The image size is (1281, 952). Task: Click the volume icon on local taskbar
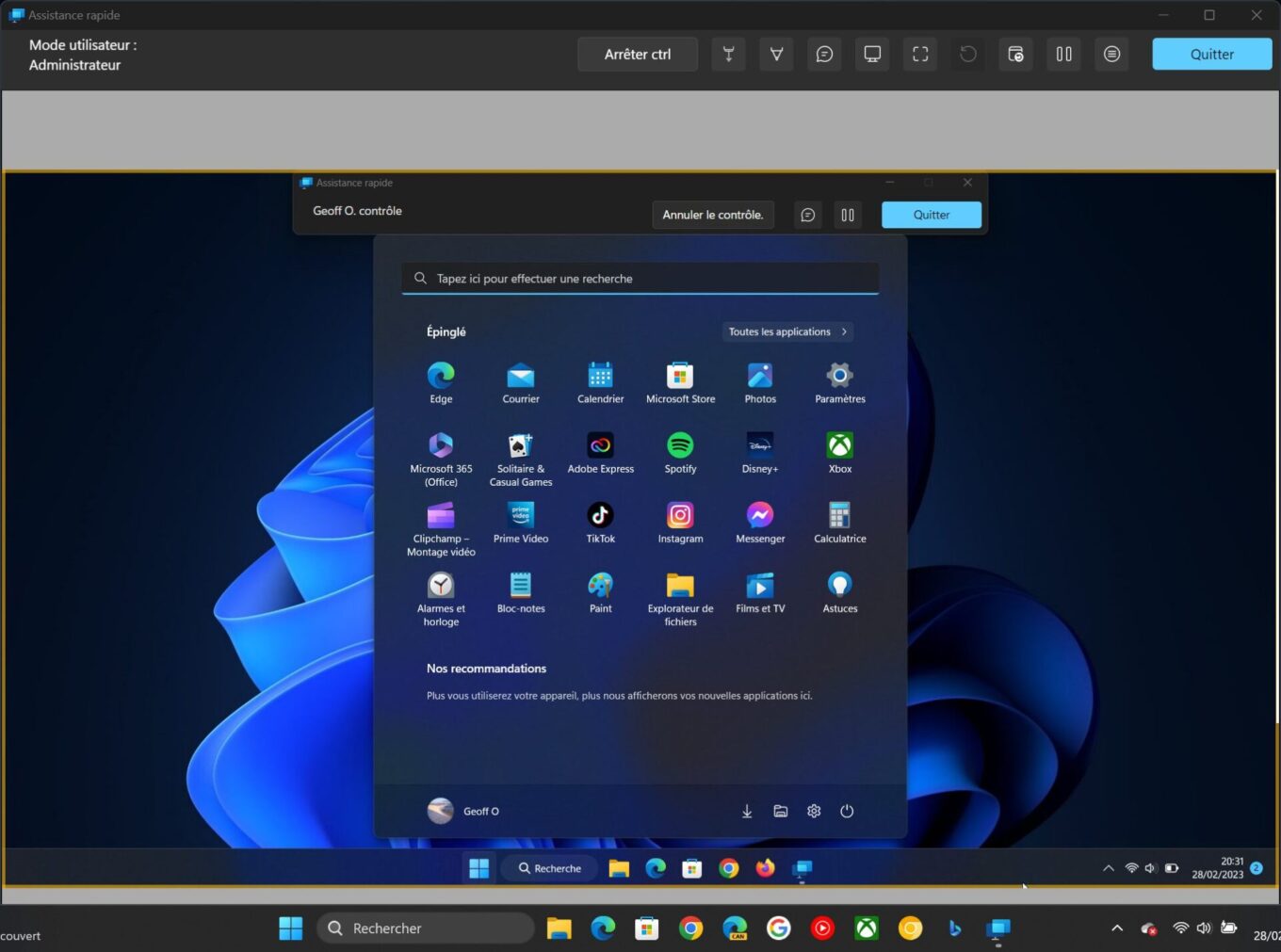pyautogui.click(x=1204, y=928)
